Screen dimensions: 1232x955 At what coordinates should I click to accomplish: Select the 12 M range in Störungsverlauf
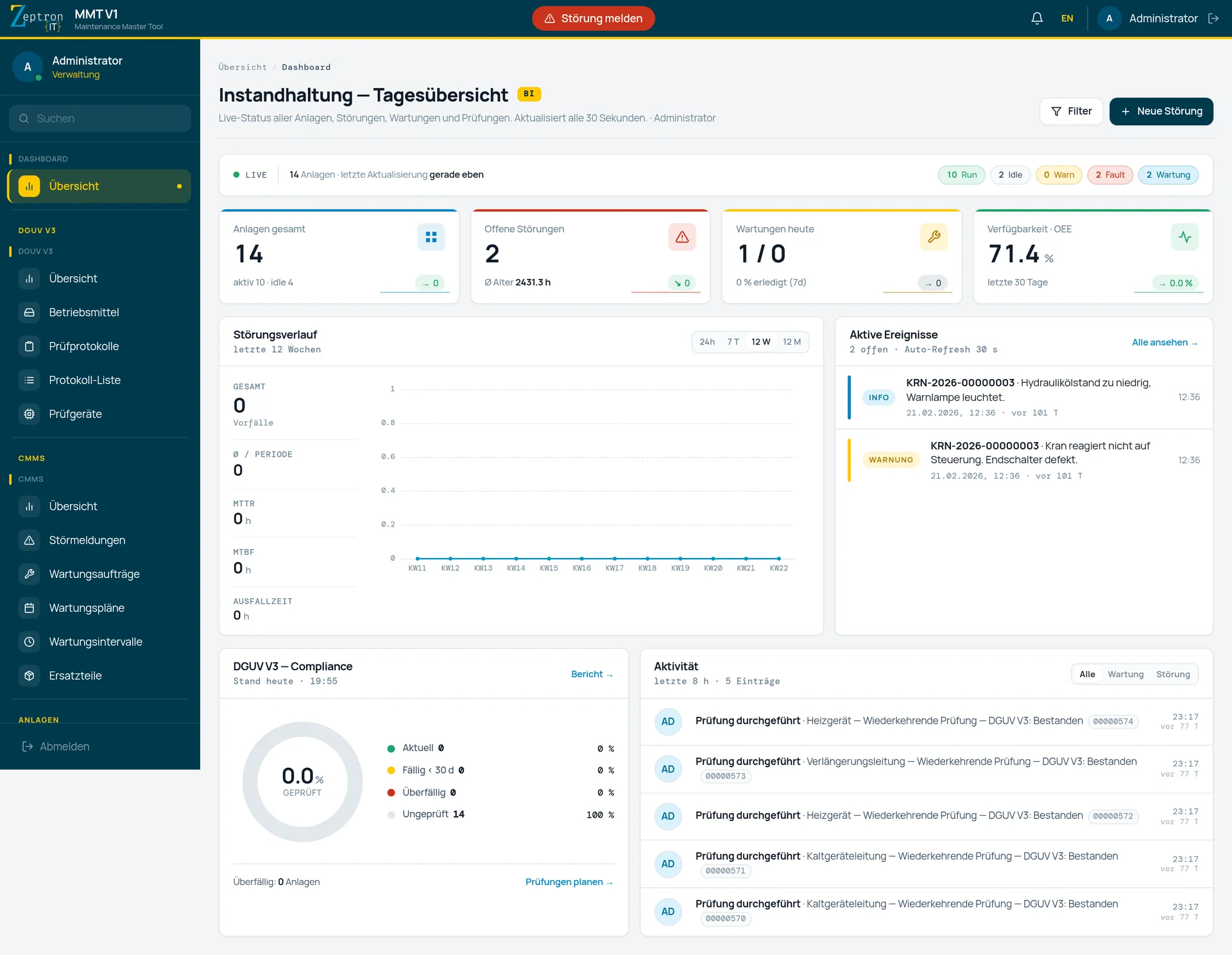[x=792, y=342]
